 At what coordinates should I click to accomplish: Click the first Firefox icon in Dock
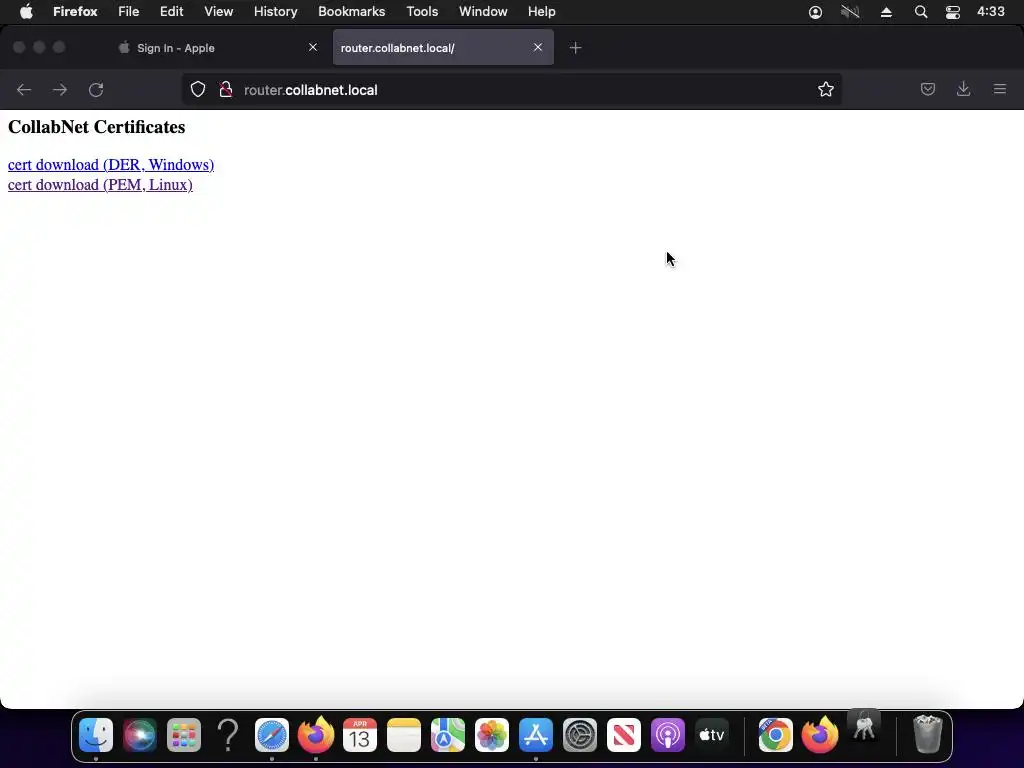(316, 735)
